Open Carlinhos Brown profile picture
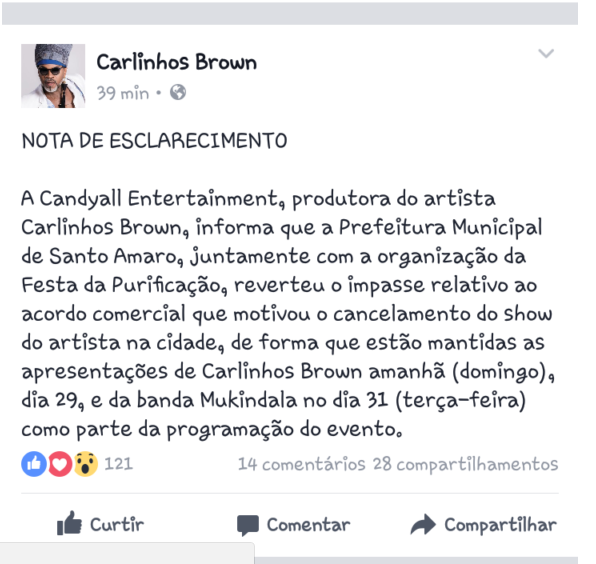The height and width of the screenshot is (564, 596). point(53,76)
